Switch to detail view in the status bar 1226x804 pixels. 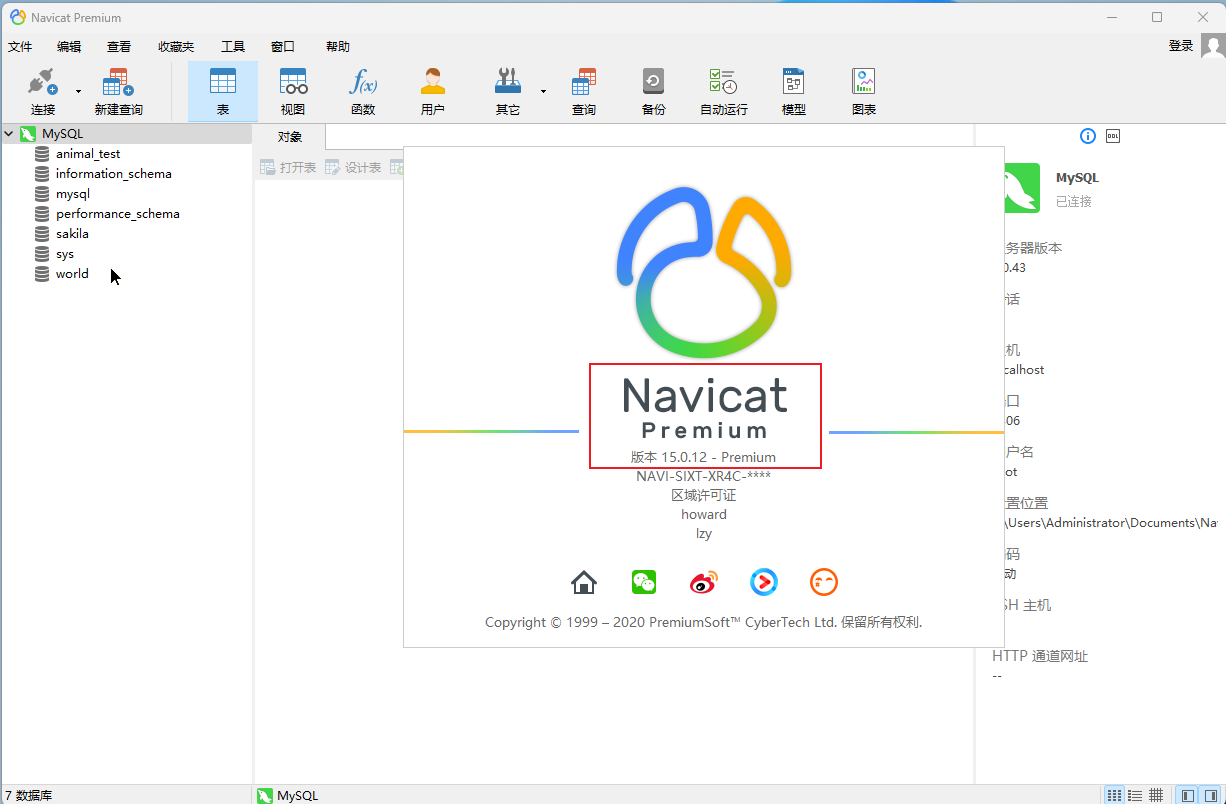click(1135, 795)
